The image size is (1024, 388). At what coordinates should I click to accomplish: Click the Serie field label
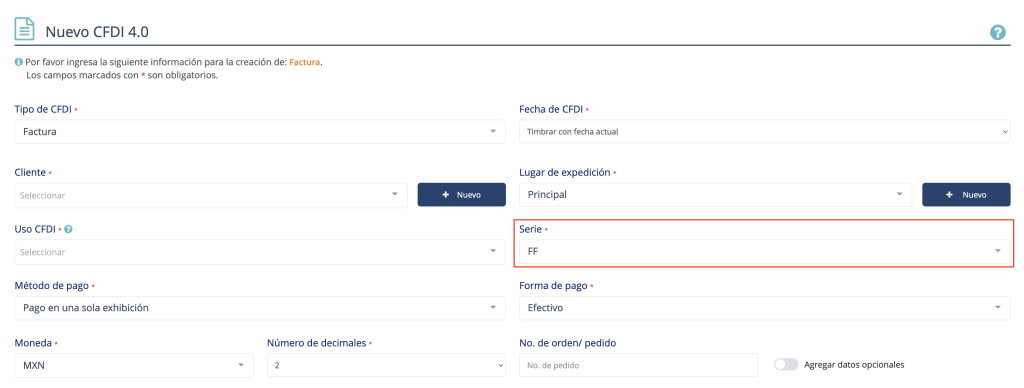coord(530,229)
